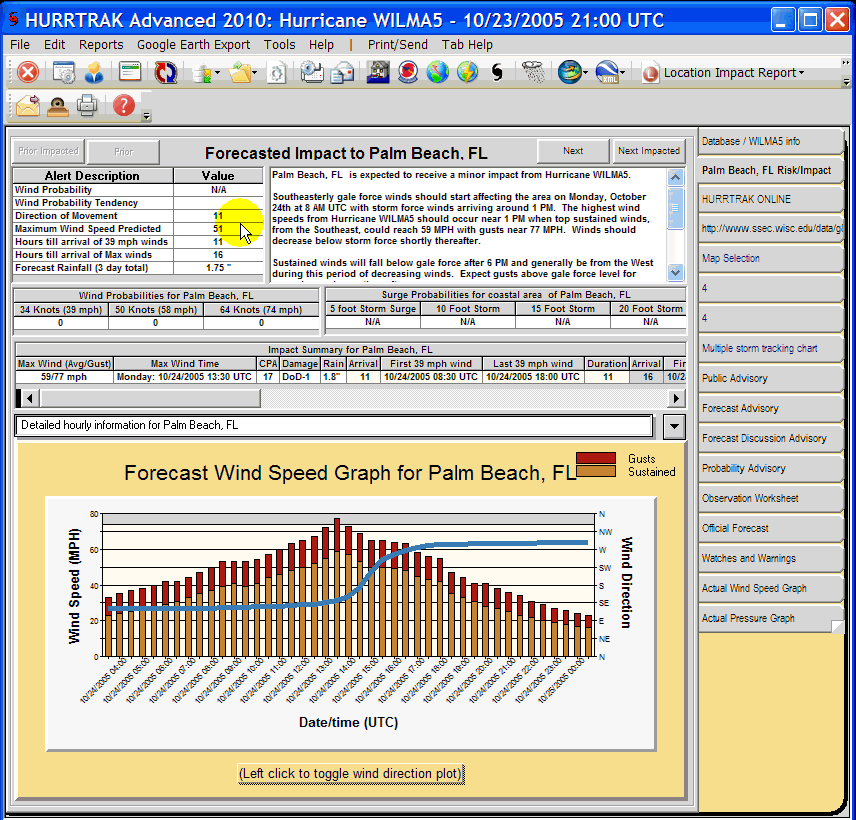The height and width of the screenshot is (820, 856).
Task: Click the Location Impact Report icon
Action: click(x=650, y=73)
